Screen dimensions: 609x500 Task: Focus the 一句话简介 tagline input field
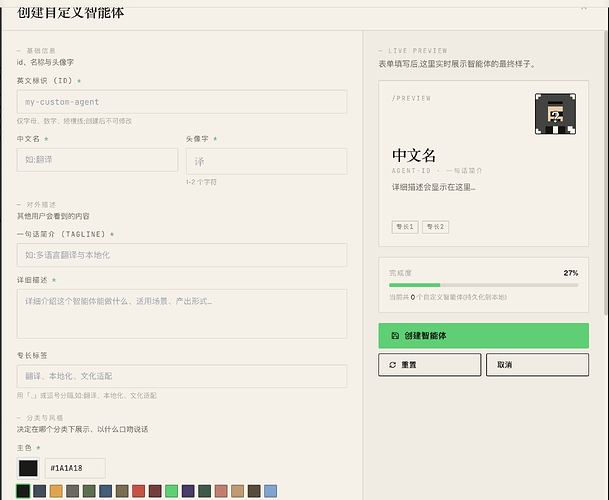coord(182,255)
